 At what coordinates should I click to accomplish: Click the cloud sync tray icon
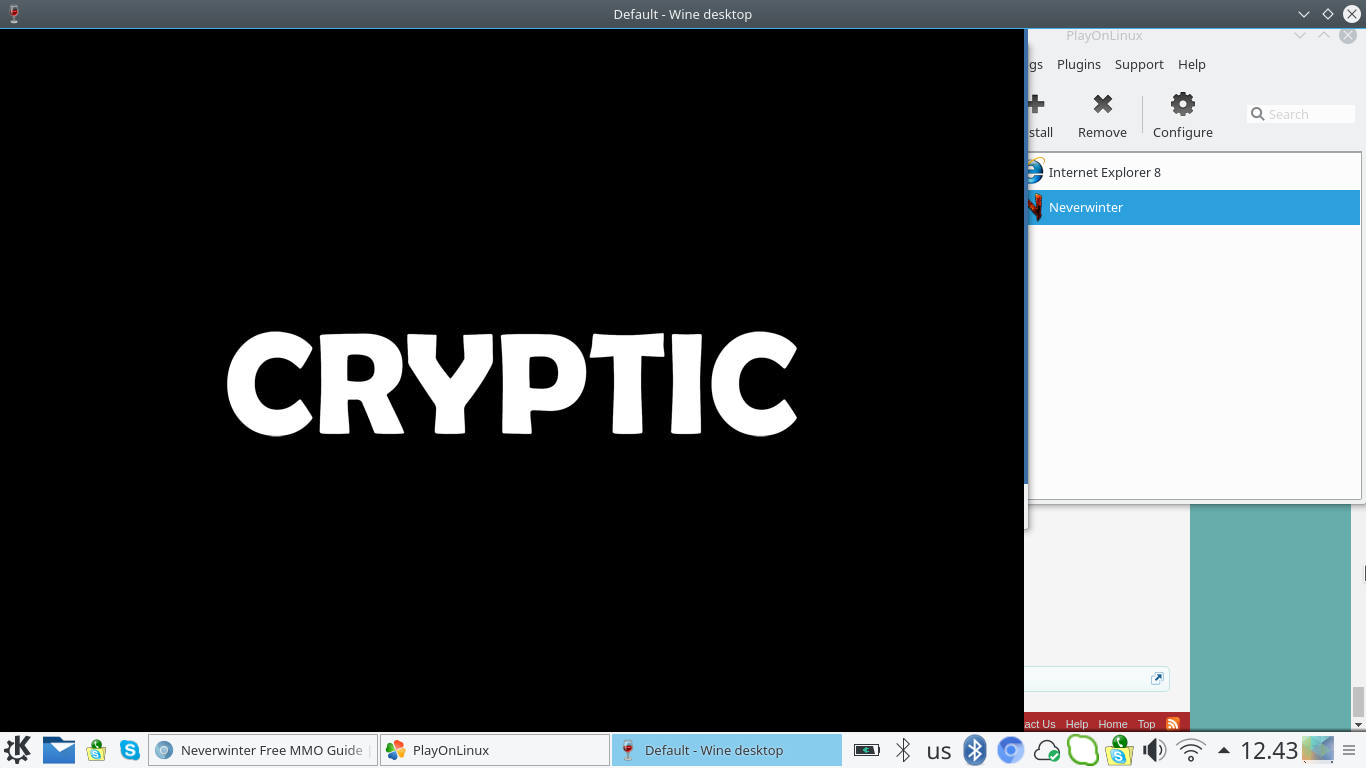click(x=1047, y=750)
